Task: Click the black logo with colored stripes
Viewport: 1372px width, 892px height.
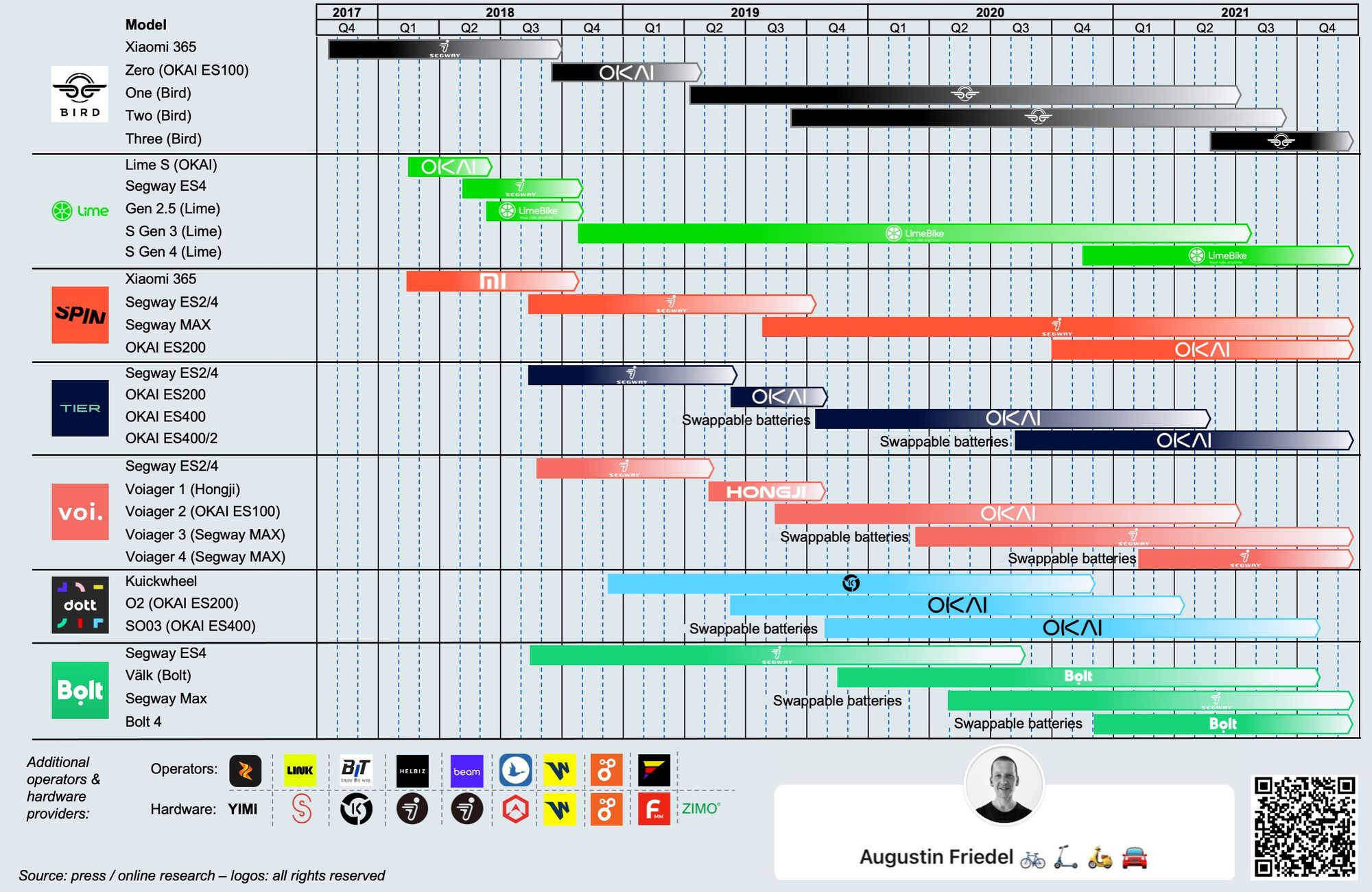Action: (x=654, y=771)
